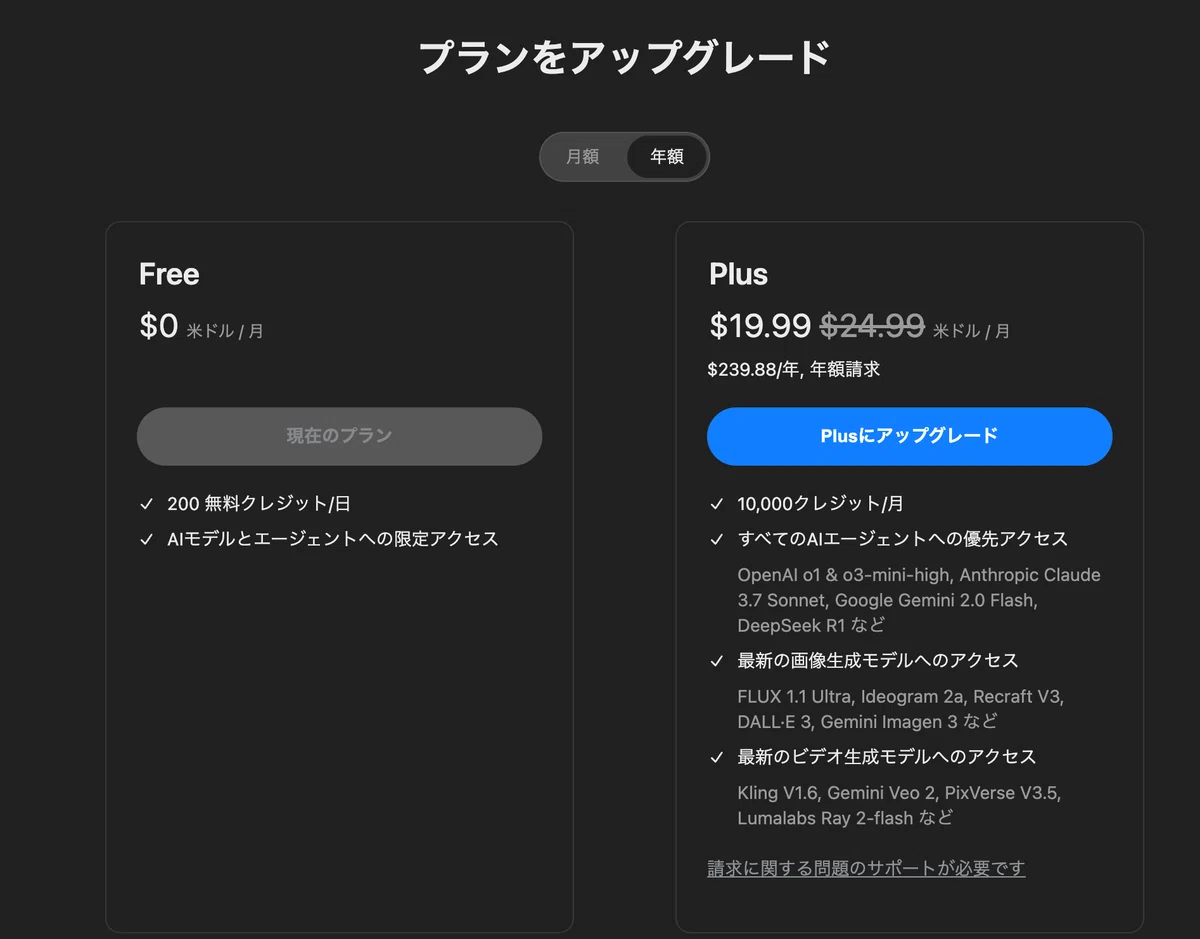Click checkmark beside 最新のビデオ生成モデルへのアクセス
The height and width of the screenshot is (939, 1200).
click(x=717, y=757)
